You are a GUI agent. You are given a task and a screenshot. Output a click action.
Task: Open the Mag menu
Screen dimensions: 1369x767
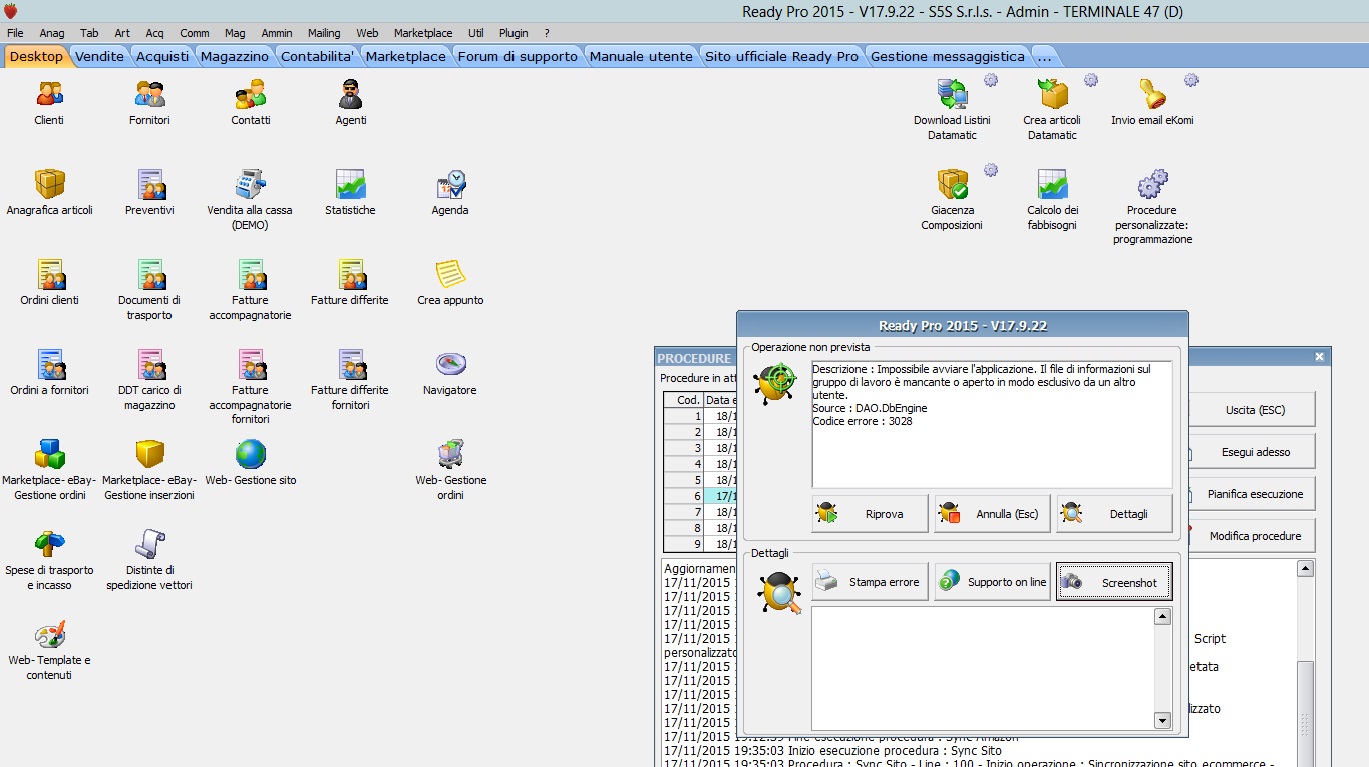[235, 33]
